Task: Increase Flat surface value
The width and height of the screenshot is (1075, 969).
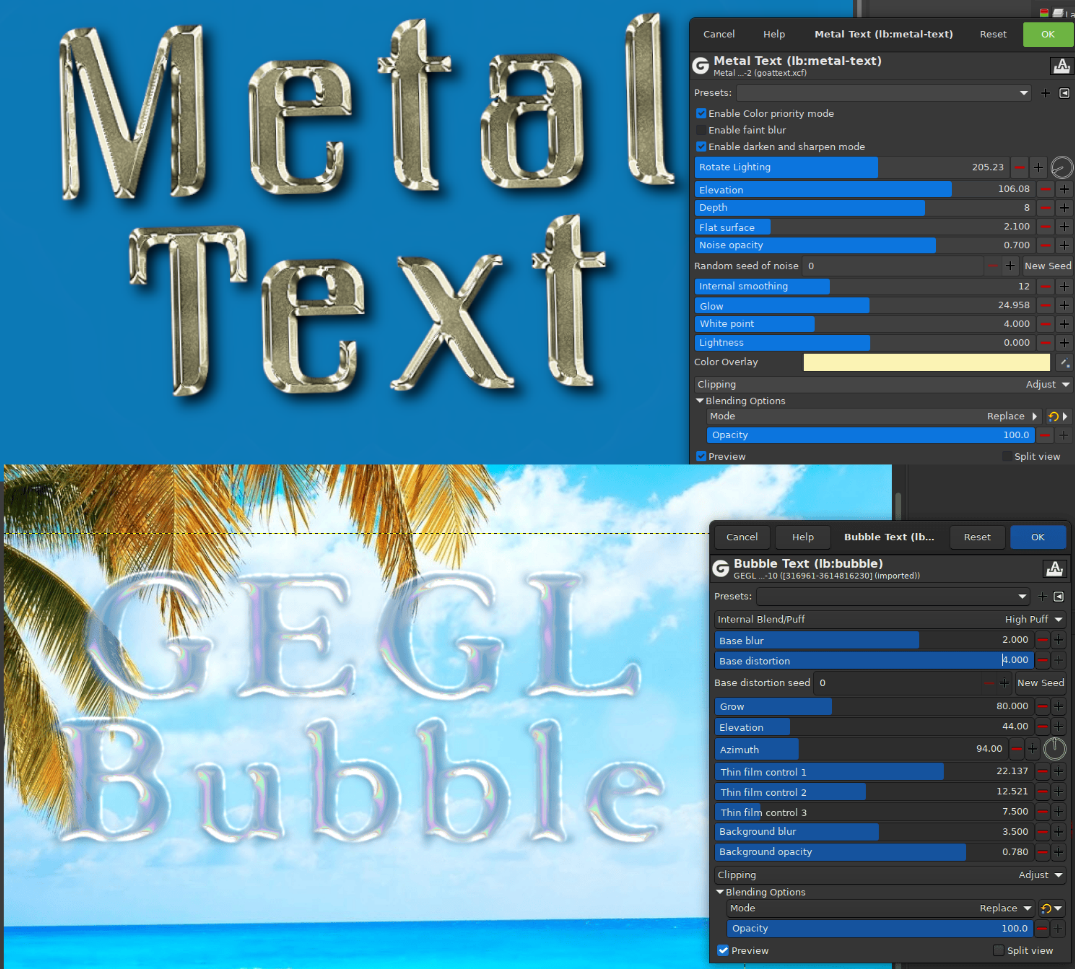Action: coord(1064,226)
